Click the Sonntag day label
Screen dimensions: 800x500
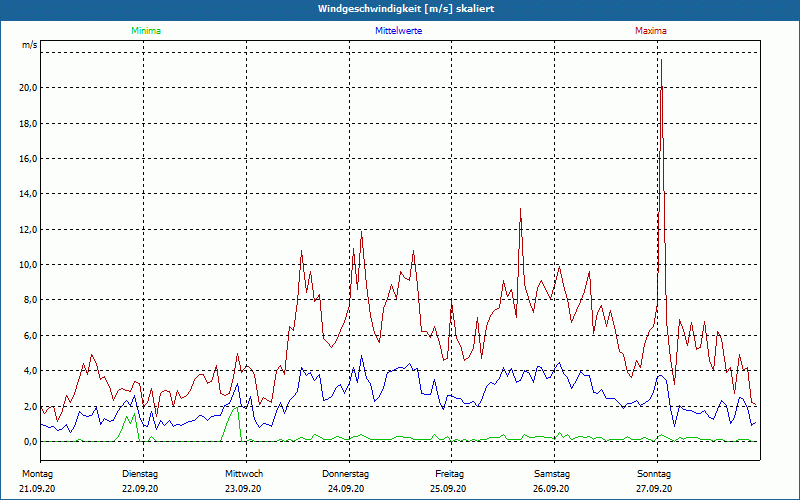(x=654, y=474)
